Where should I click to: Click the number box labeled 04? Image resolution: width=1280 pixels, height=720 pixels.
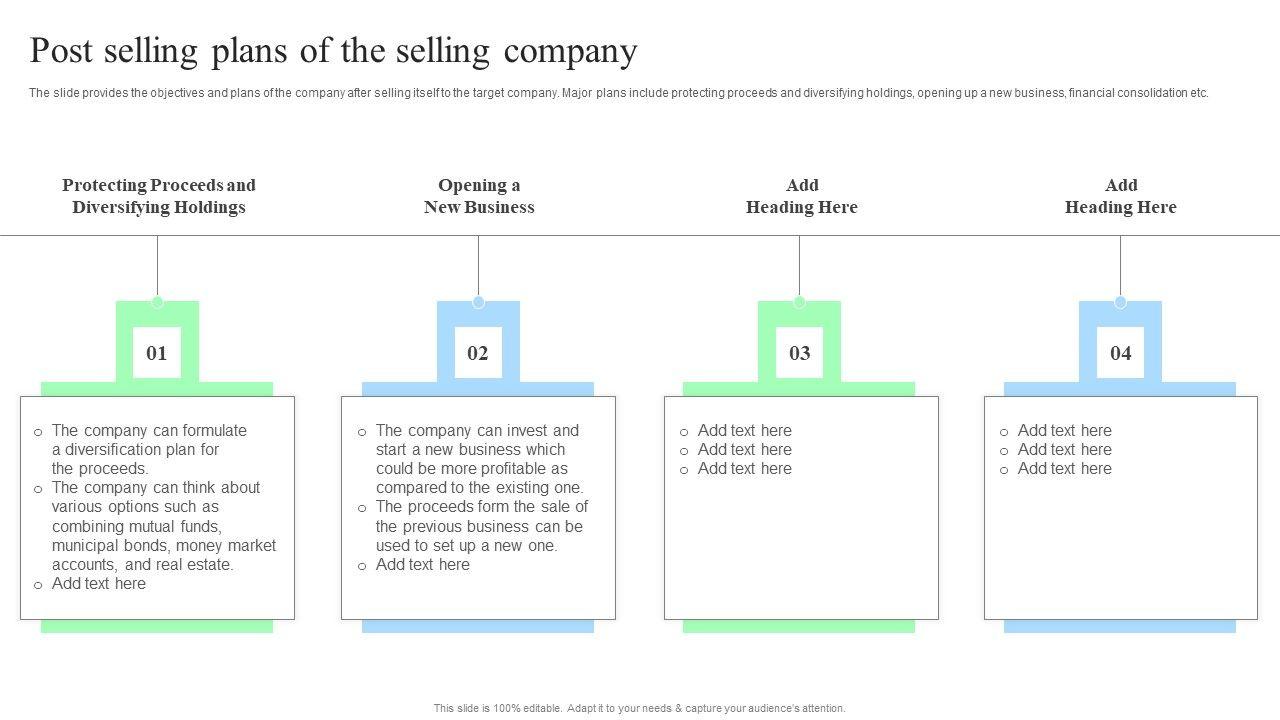click(x=1120, y=352)
